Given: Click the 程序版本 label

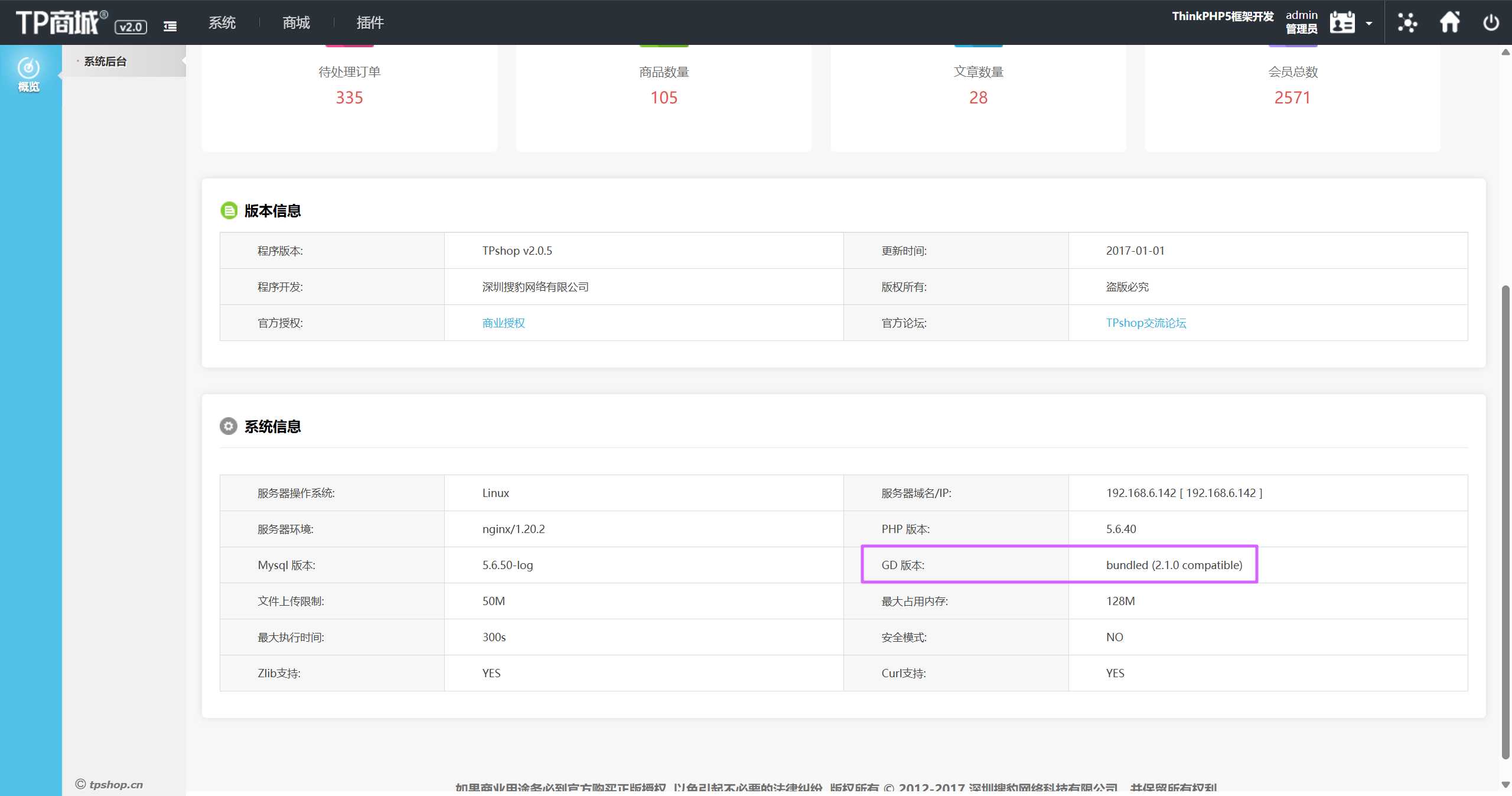Looking at the screenshot, I should pyautogui.click(x=280, y=251).
